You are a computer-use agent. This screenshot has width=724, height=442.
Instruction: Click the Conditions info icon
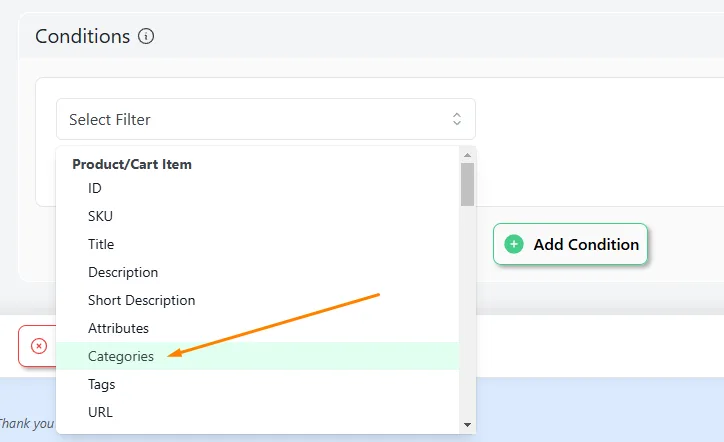pyautogui.click(x=146, y=36)
